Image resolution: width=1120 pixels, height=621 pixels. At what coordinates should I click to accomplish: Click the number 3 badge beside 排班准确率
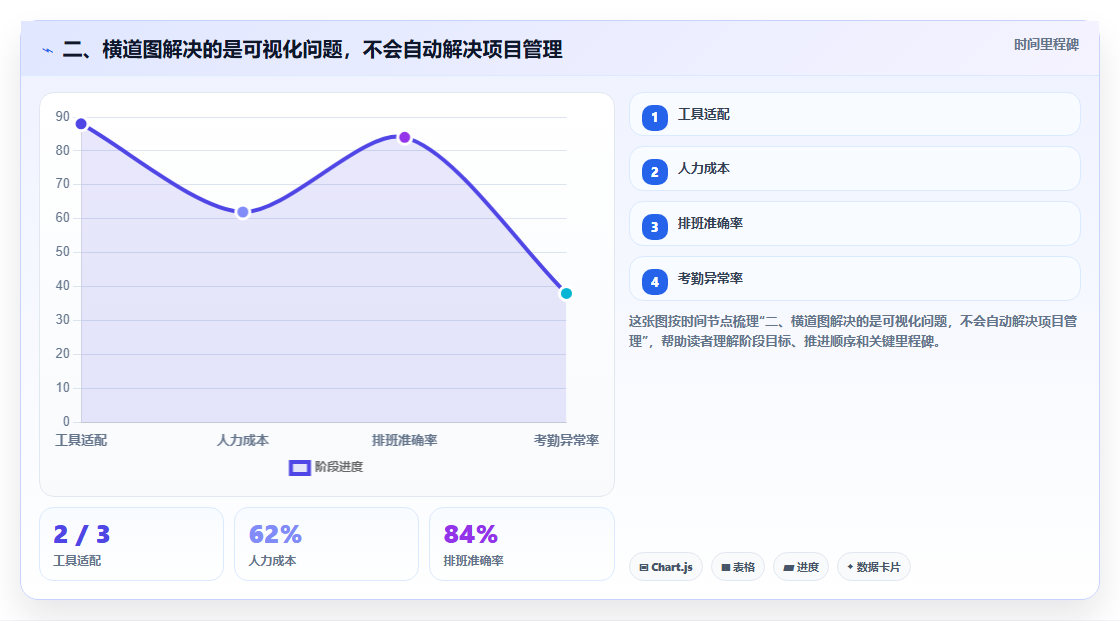click(x=654, y=227)
